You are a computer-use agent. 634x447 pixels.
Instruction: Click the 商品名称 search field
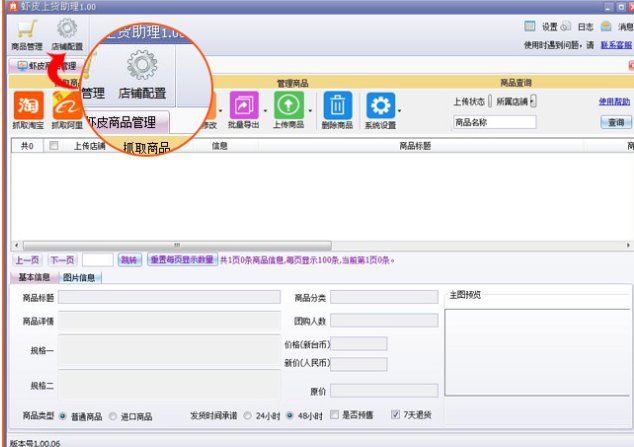pyautogui.click(x=495, y=122)
